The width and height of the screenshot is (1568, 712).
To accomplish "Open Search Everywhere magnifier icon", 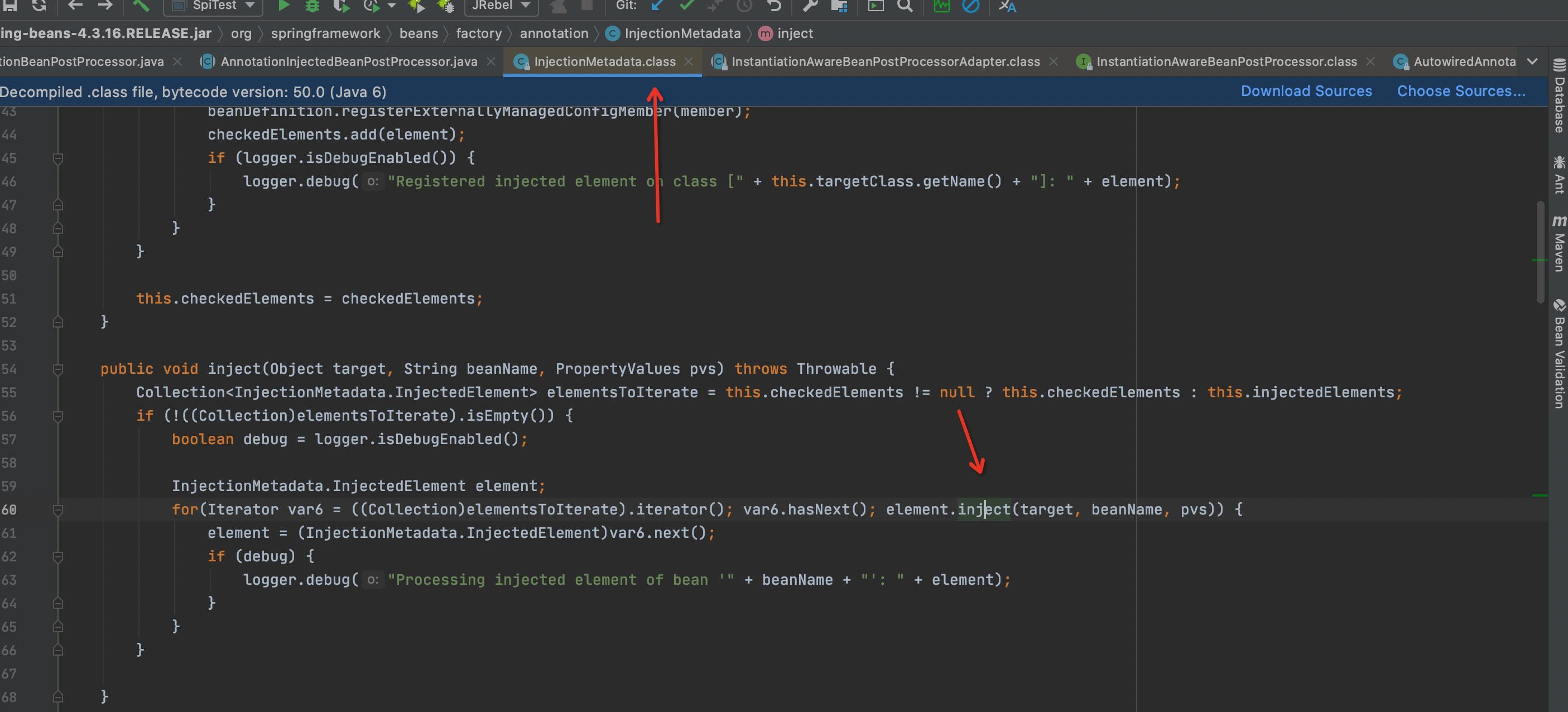I will pyautogui.click(x=905, y=6).
